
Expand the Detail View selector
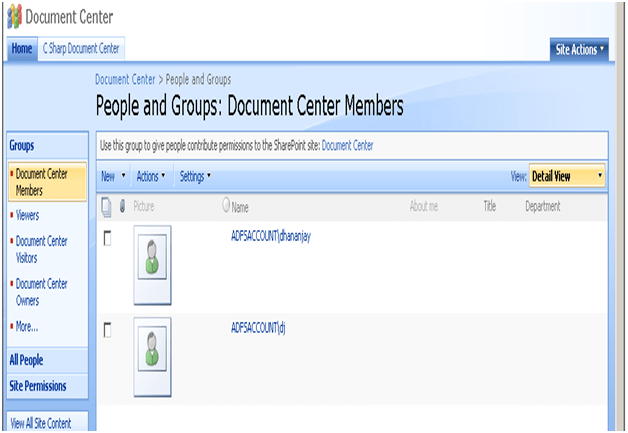tap(567, 176)
